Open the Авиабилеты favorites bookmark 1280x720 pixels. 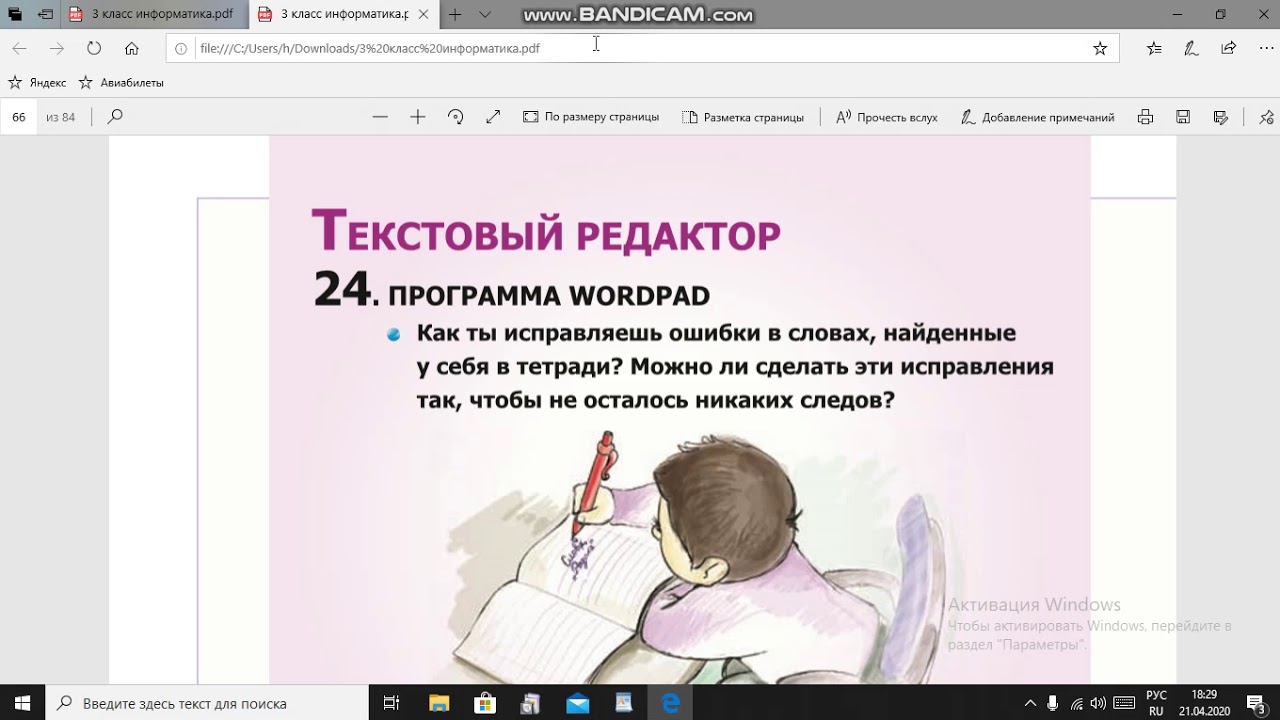point(122,83)
